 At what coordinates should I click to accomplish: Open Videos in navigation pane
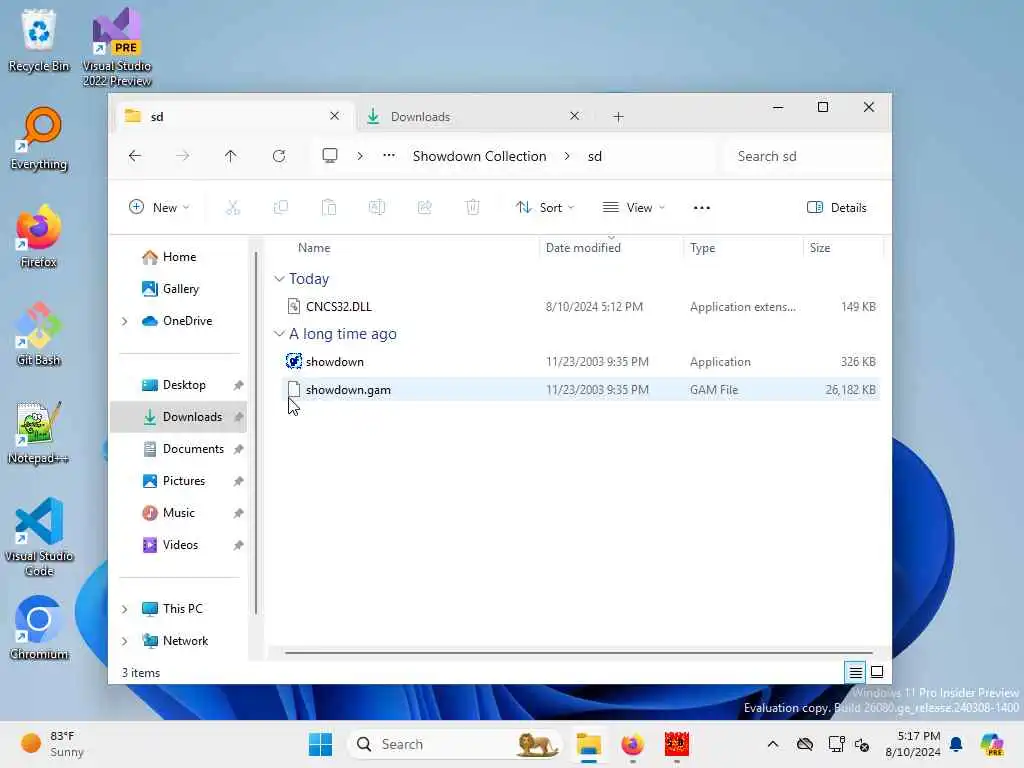tap(180, 545)
